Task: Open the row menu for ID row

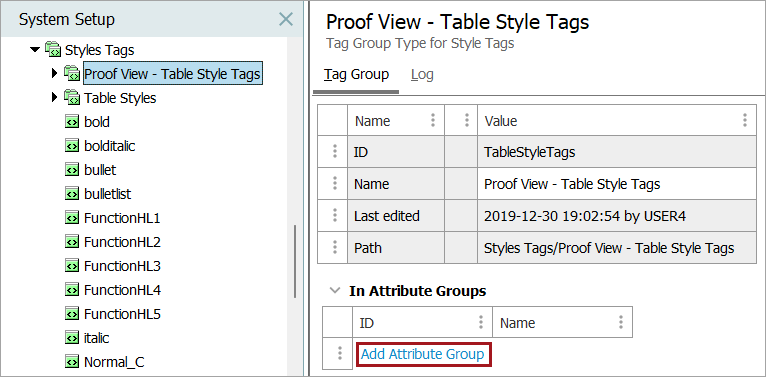Action: 335,152
